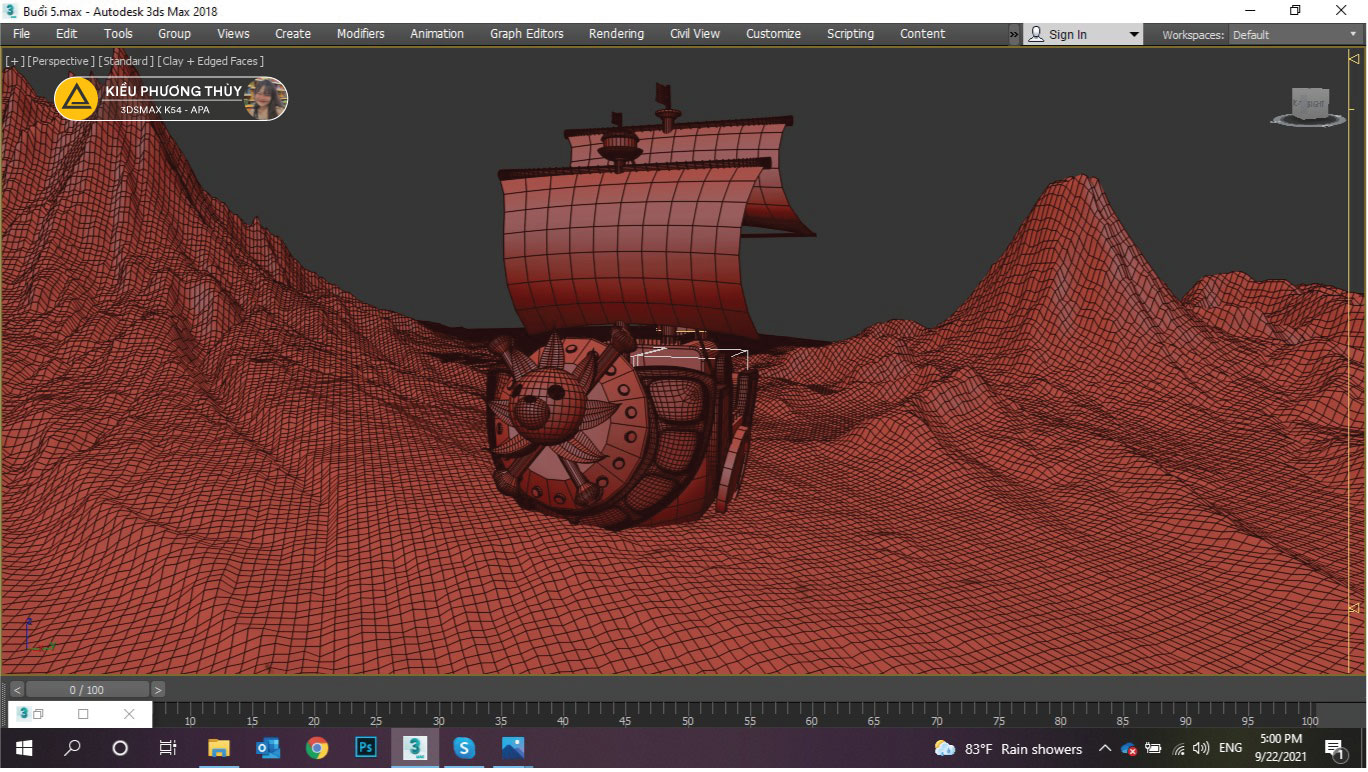Open the Sign In dropdown arrow
The height and width of the screenshot is (772, 1368).
pyautogui.click(x=1133, y=35)
